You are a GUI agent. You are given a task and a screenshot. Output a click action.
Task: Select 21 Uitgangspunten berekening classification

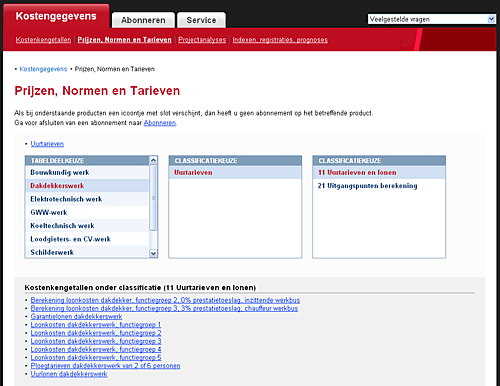pos(379,186)
